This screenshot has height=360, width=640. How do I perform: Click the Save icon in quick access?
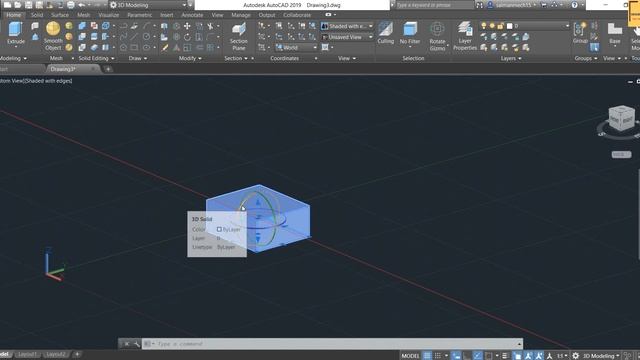29,5
